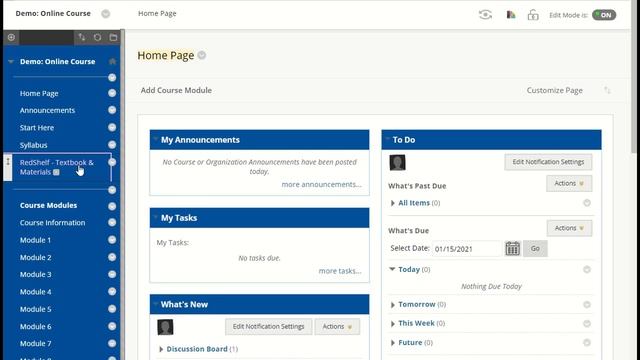640x360 pixels.
Task: Open the Home Page title options chevron
Action: 202,55
